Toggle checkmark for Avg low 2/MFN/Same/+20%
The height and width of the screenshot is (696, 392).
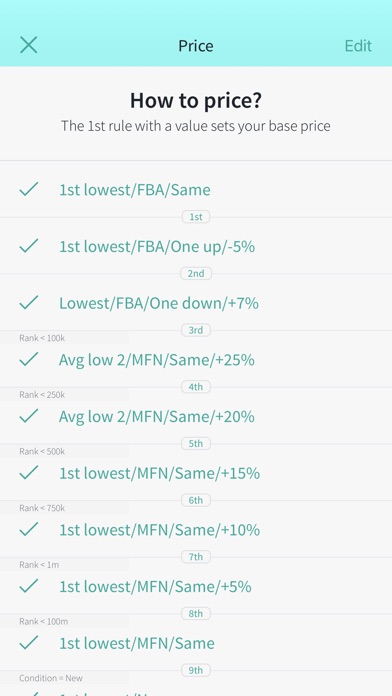(x=29, y=416)
